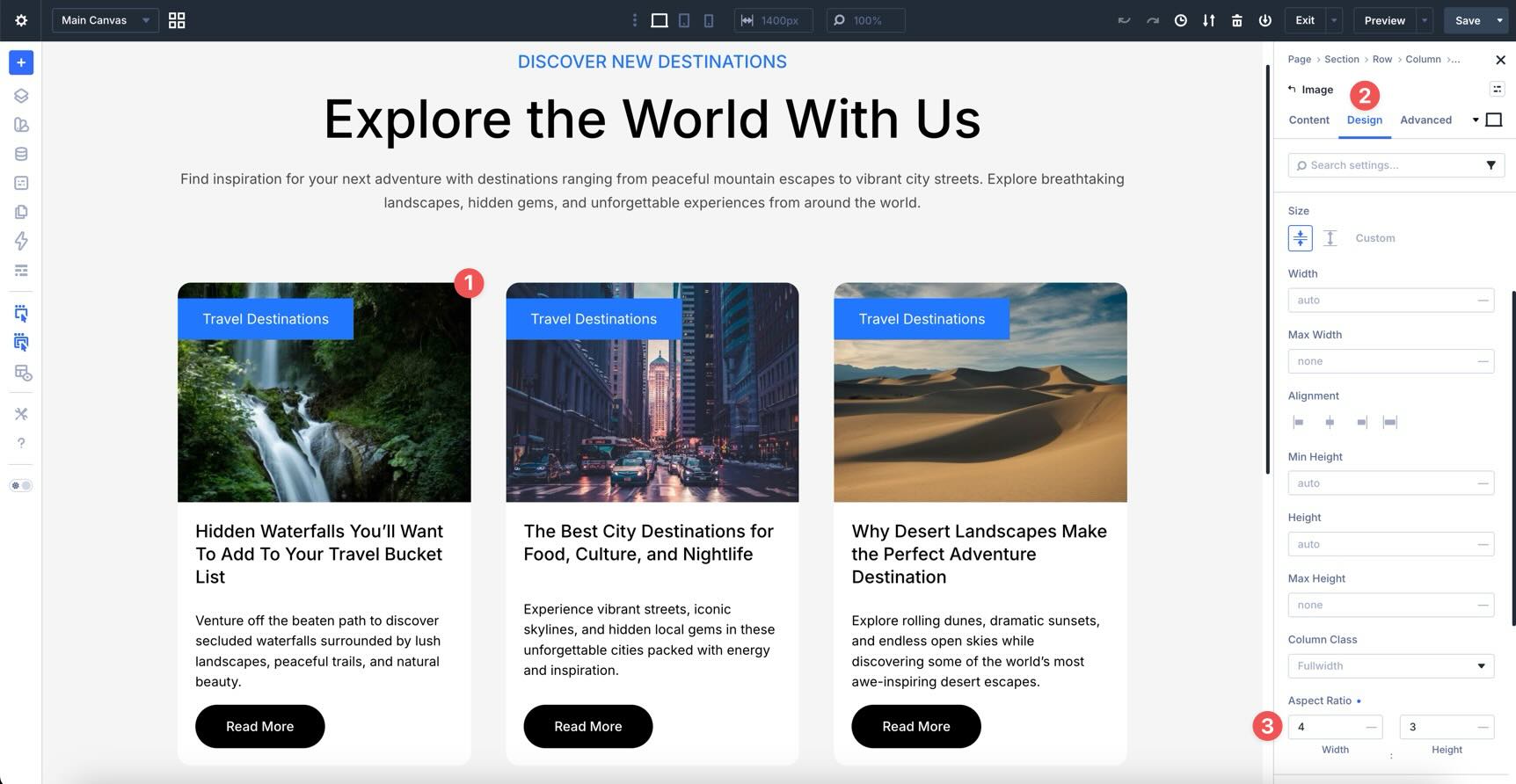Open the lightning bolt sidebar icon
The image size is (1516, 784).
click(21, 241)
